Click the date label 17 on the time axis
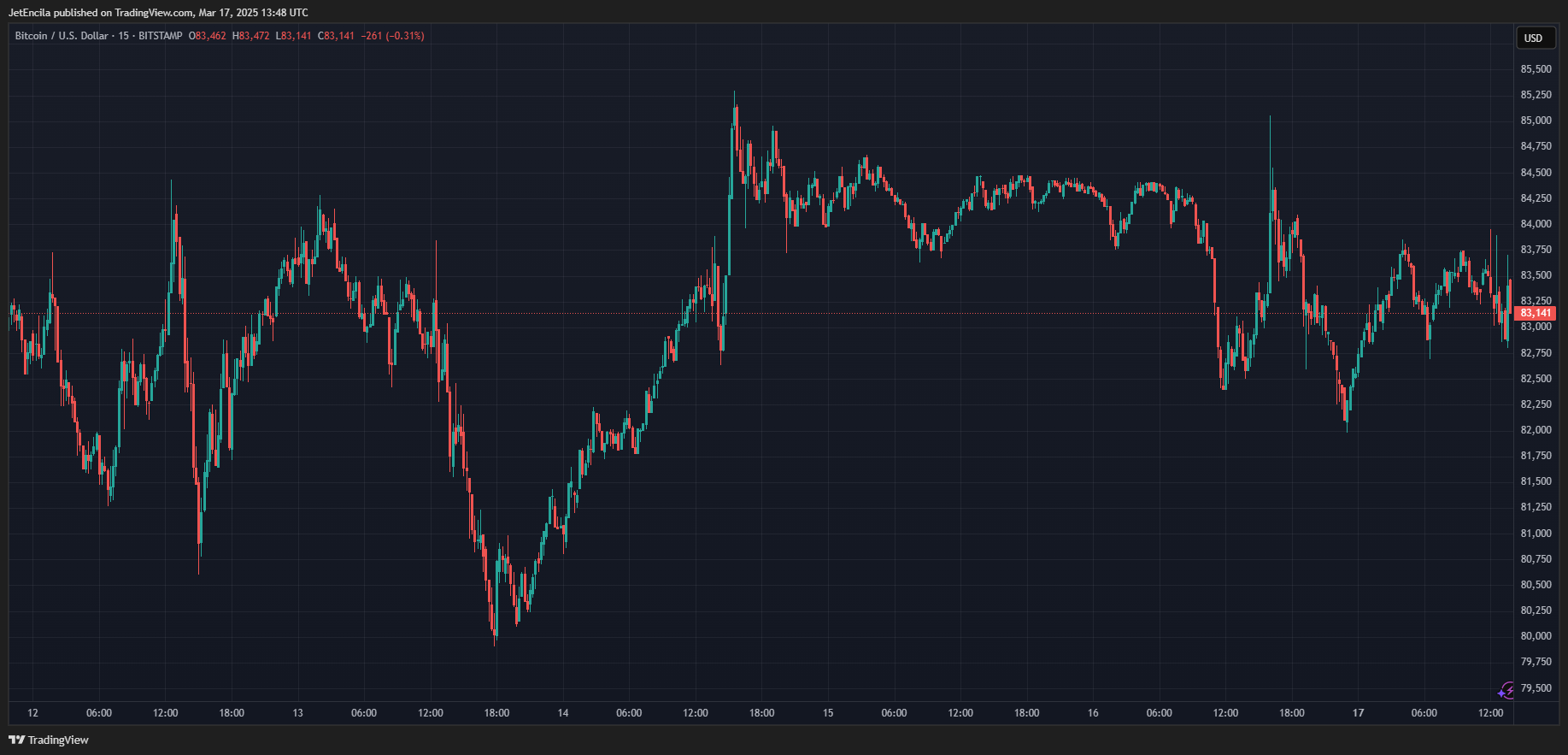Image resolution: width=1568 pixels, height=755 pixels. (x=1359, y=713)
